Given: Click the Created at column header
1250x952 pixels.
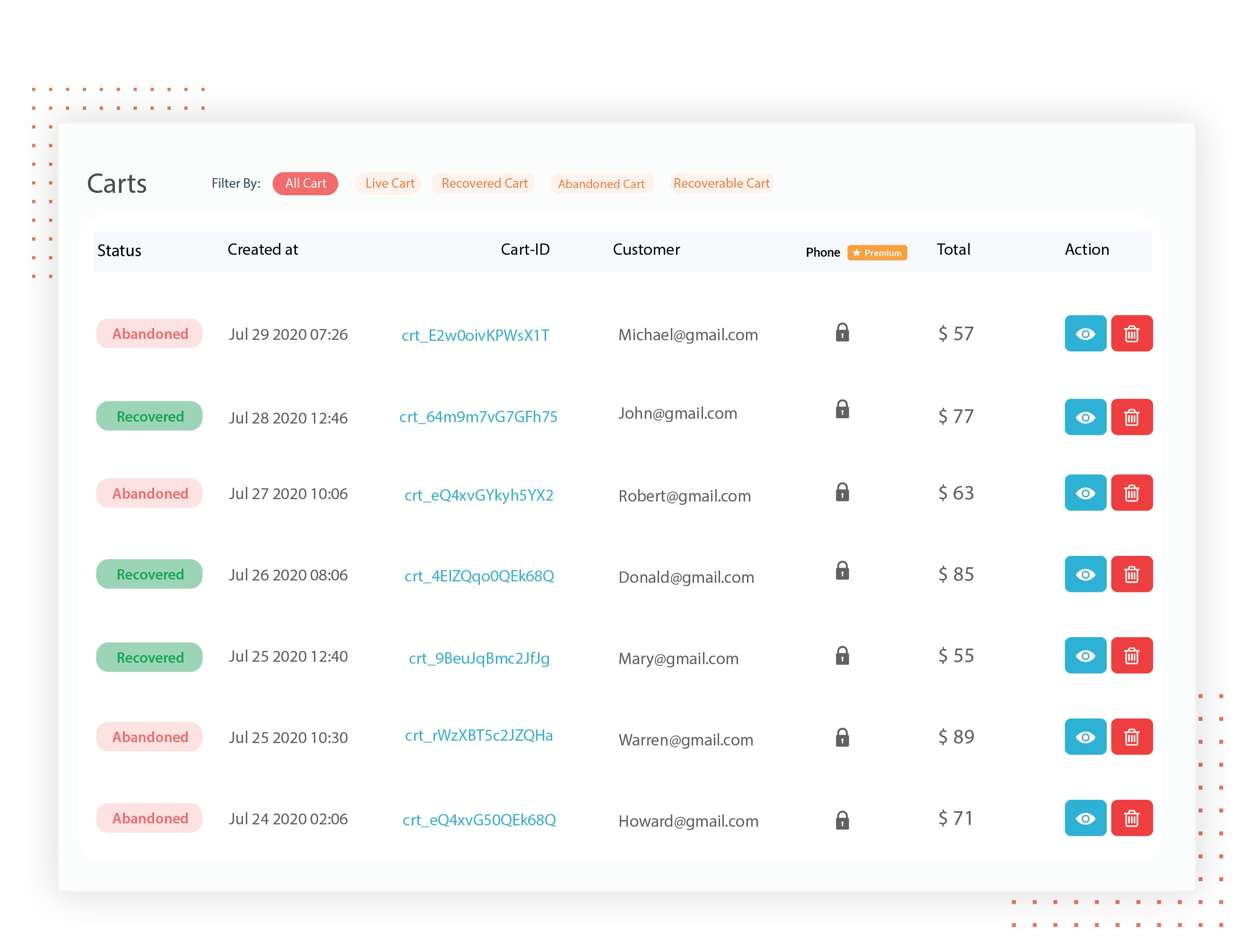Looking at the screenshot, I should point(263,249).
